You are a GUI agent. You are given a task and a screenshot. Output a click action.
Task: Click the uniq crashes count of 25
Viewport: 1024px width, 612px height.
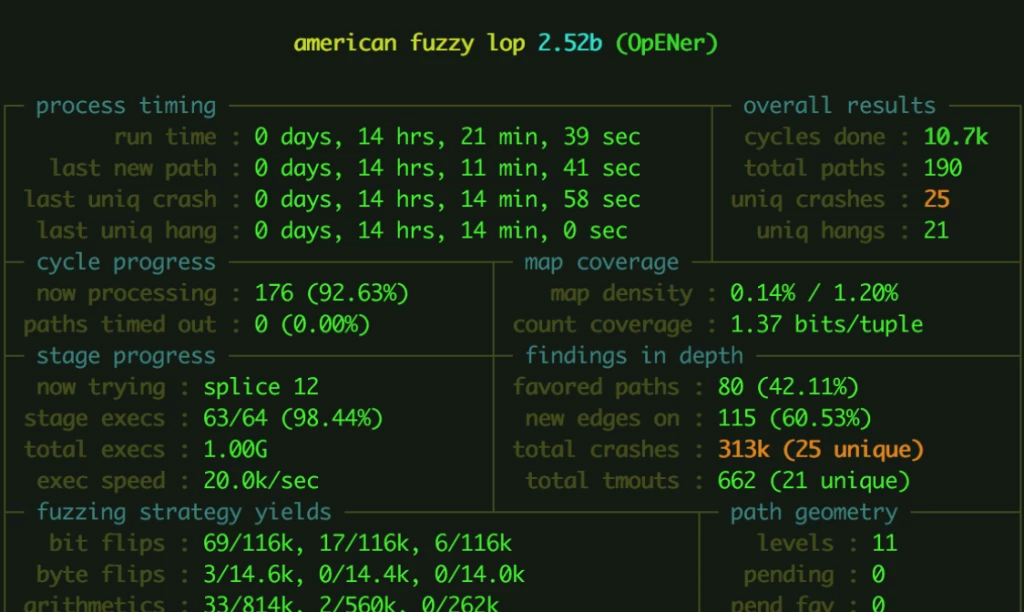point(937,199)
